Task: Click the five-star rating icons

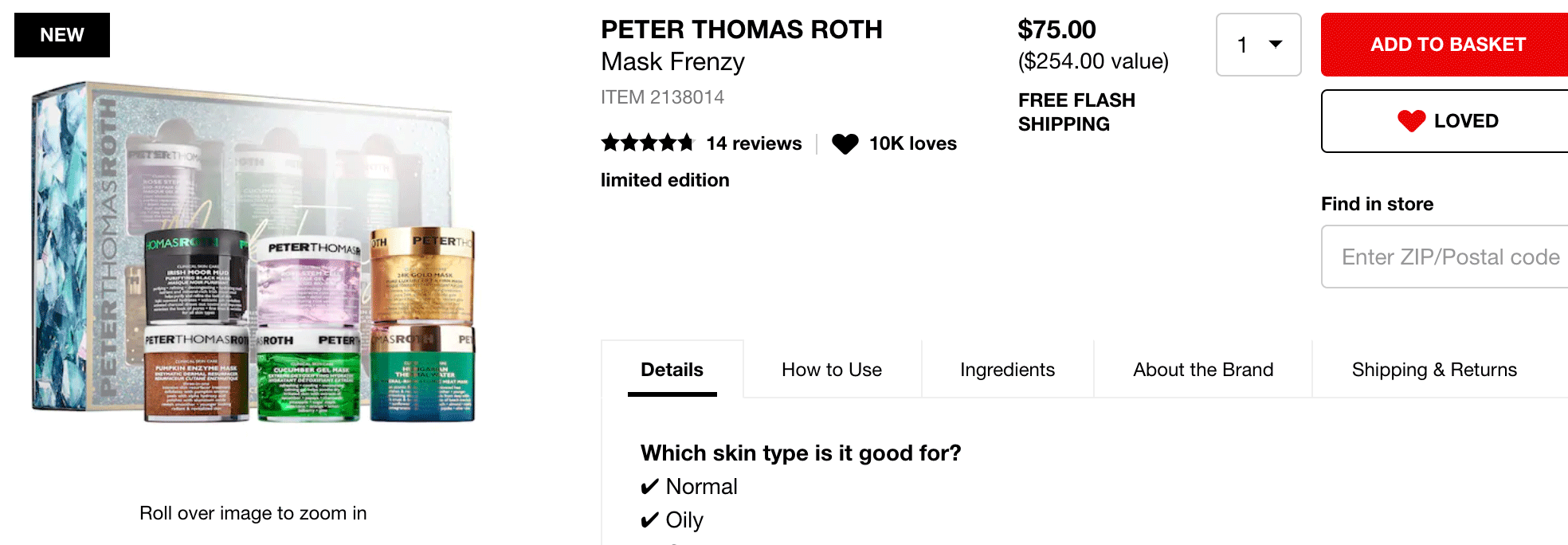Action: pos(647,143)
